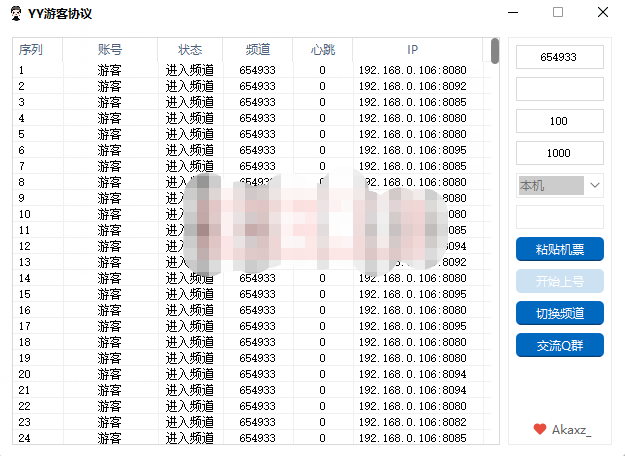
Task: Click the 切换频道 button
Action: [560, 313]
